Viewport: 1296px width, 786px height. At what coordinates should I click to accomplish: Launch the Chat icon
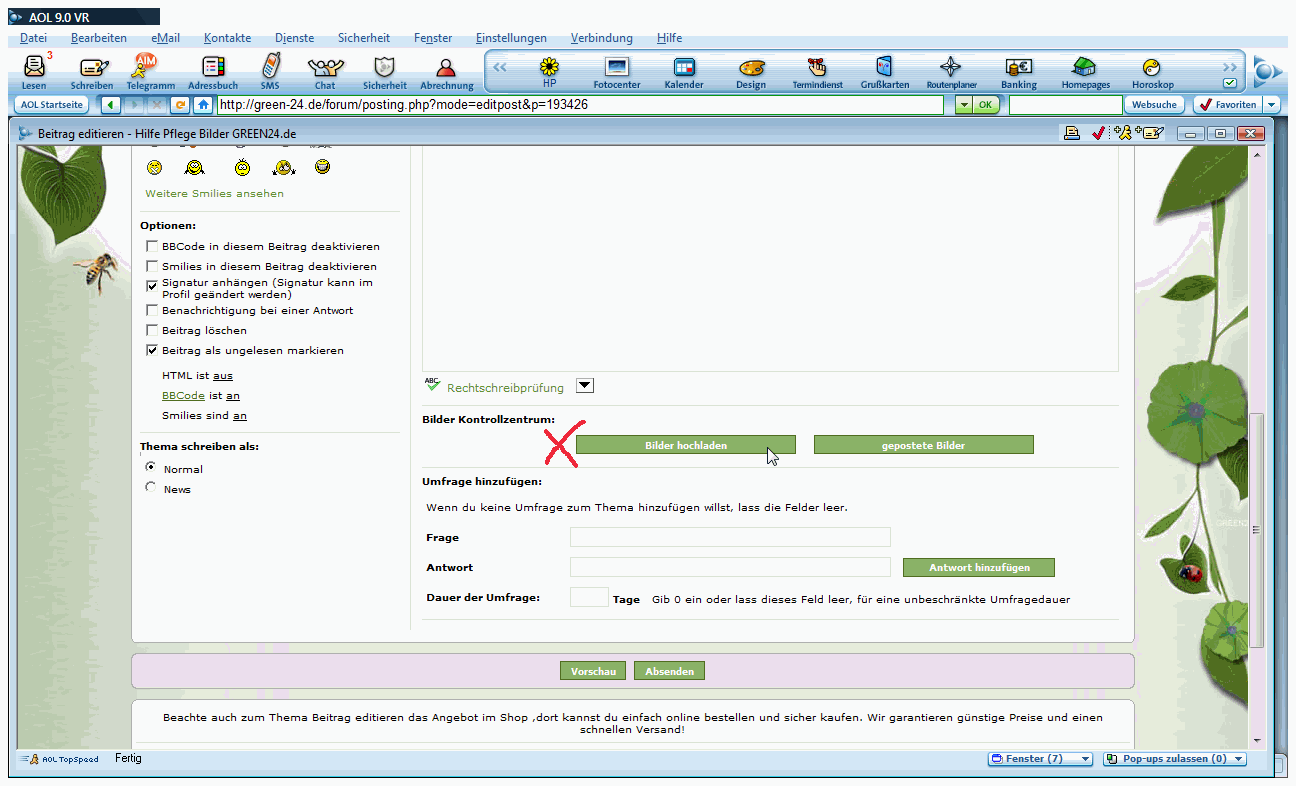[x=325, y=69]
